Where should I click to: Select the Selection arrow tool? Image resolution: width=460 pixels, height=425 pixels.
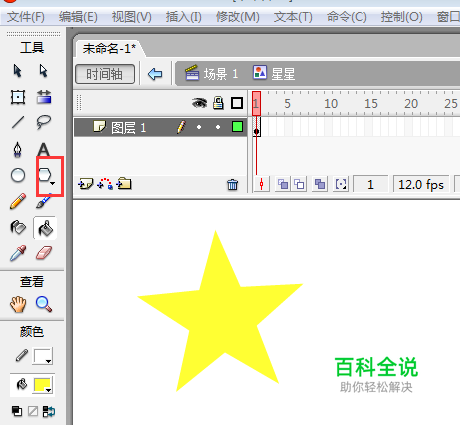[17, 71]
